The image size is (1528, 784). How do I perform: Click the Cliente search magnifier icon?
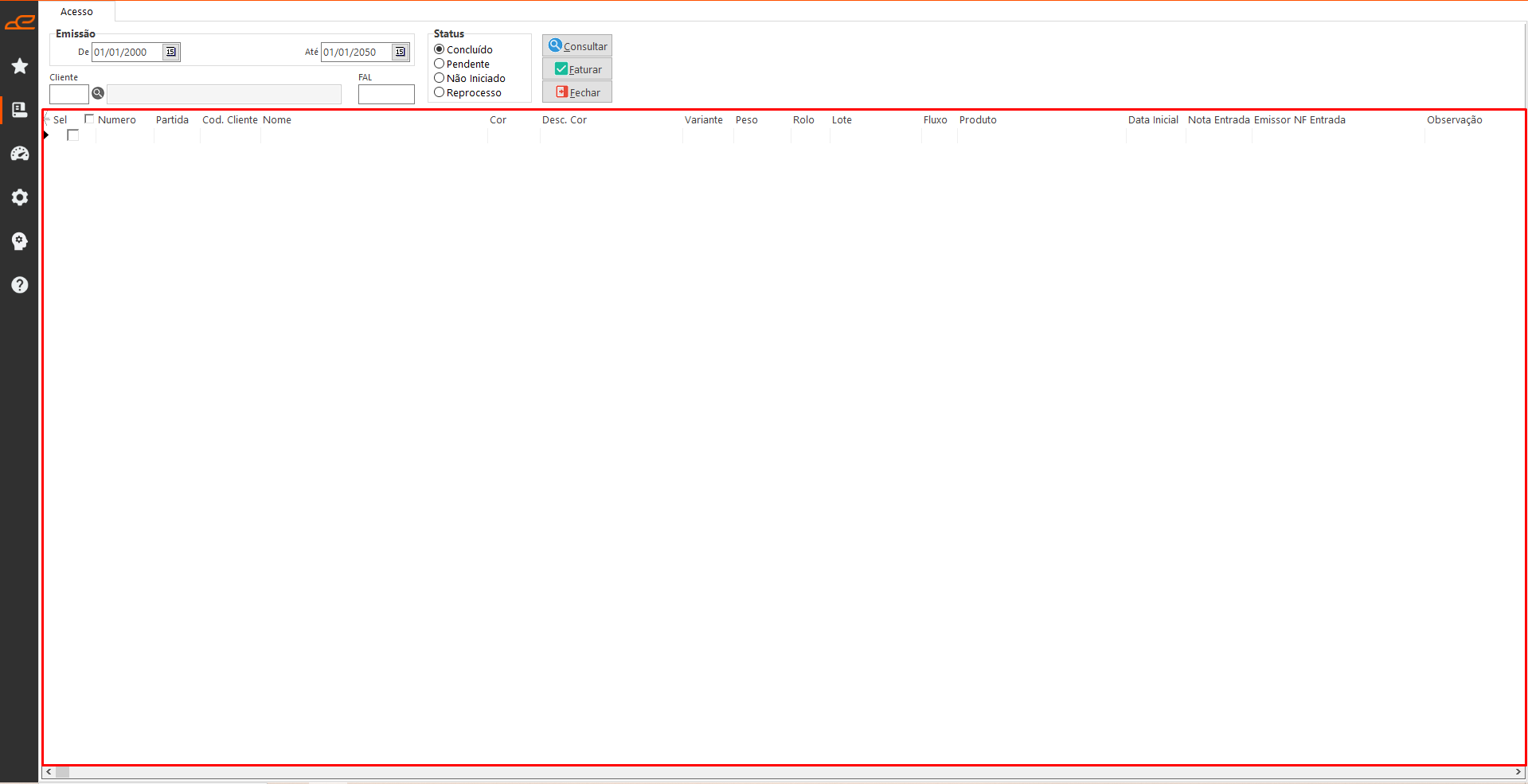point(98,94)
